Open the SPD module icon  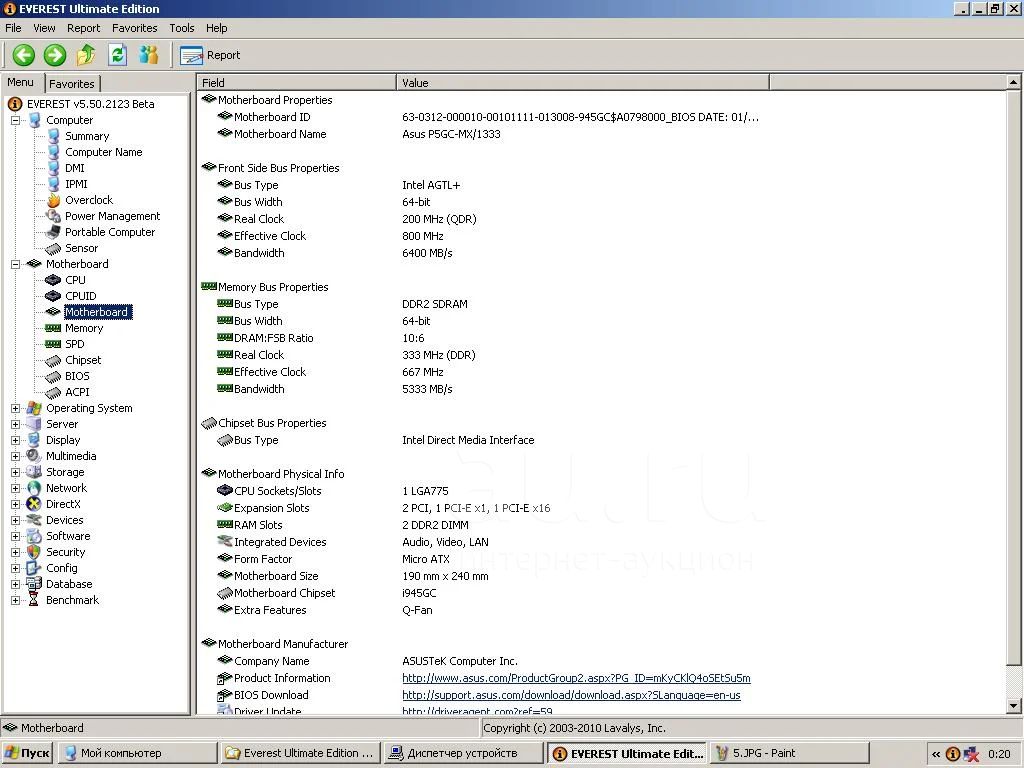[x=54, y=344]
